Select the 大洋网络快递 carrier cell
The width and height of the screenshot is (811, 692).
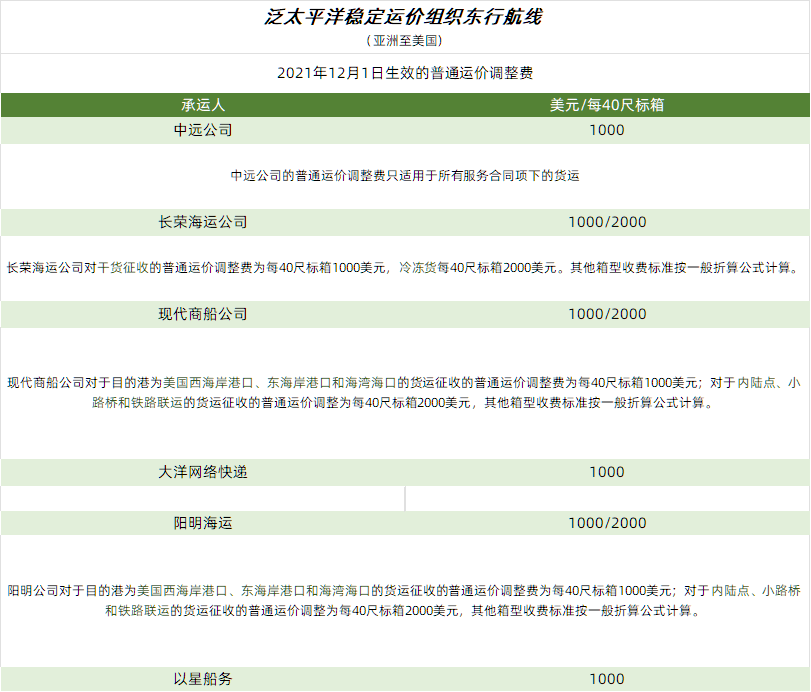tap(203, 472)
